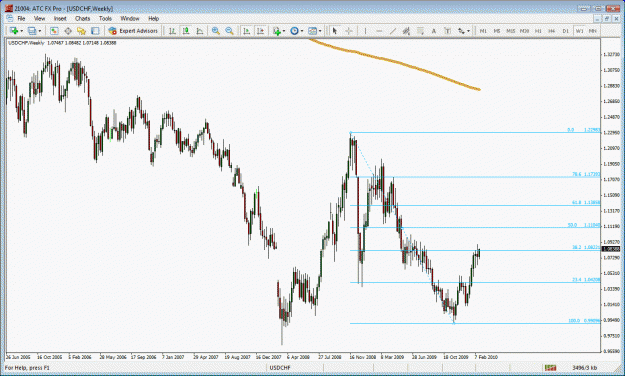
Task: Switch timeframe to M30
Action: [524, 31]
